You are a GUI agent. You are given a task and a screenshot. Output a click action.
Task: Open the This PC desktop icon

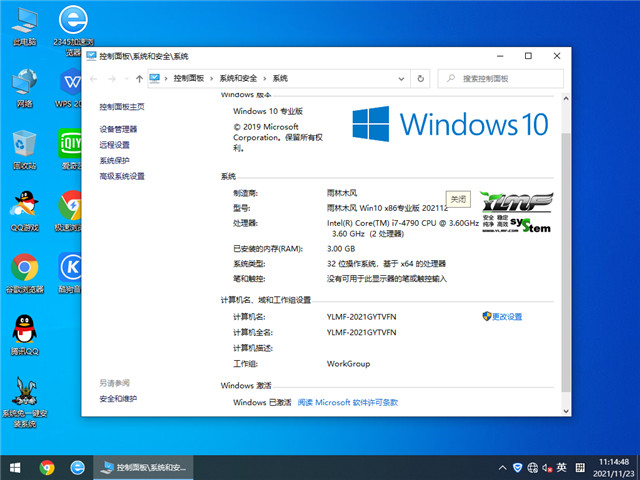coord(24,27)
